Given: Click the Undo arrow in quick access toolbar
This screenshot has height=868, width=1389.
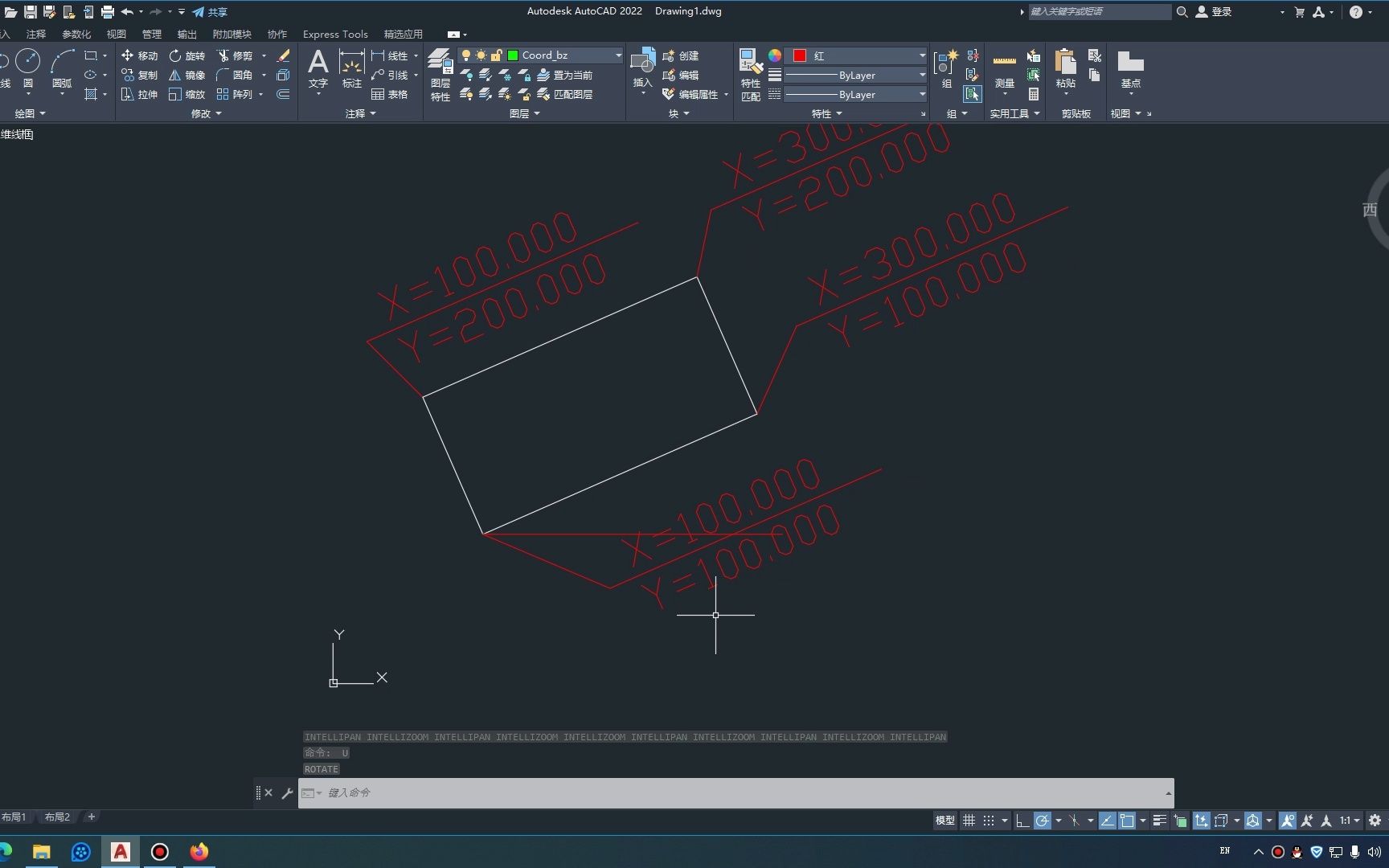Looking at the screenshot, I should [127, 12].
